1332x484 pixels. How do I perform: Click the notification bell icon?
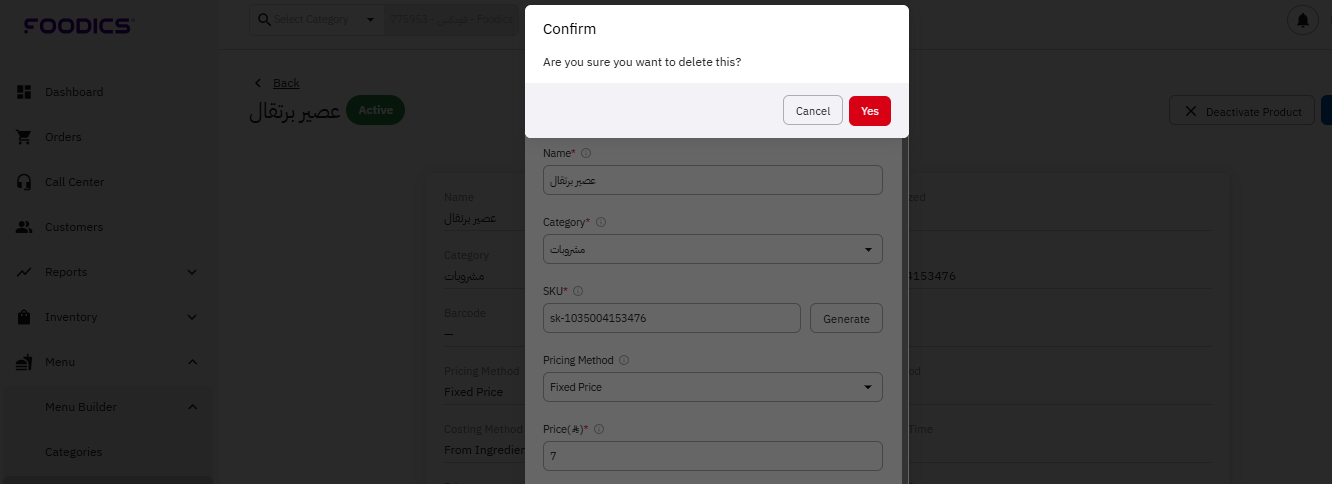(1302, 20)
